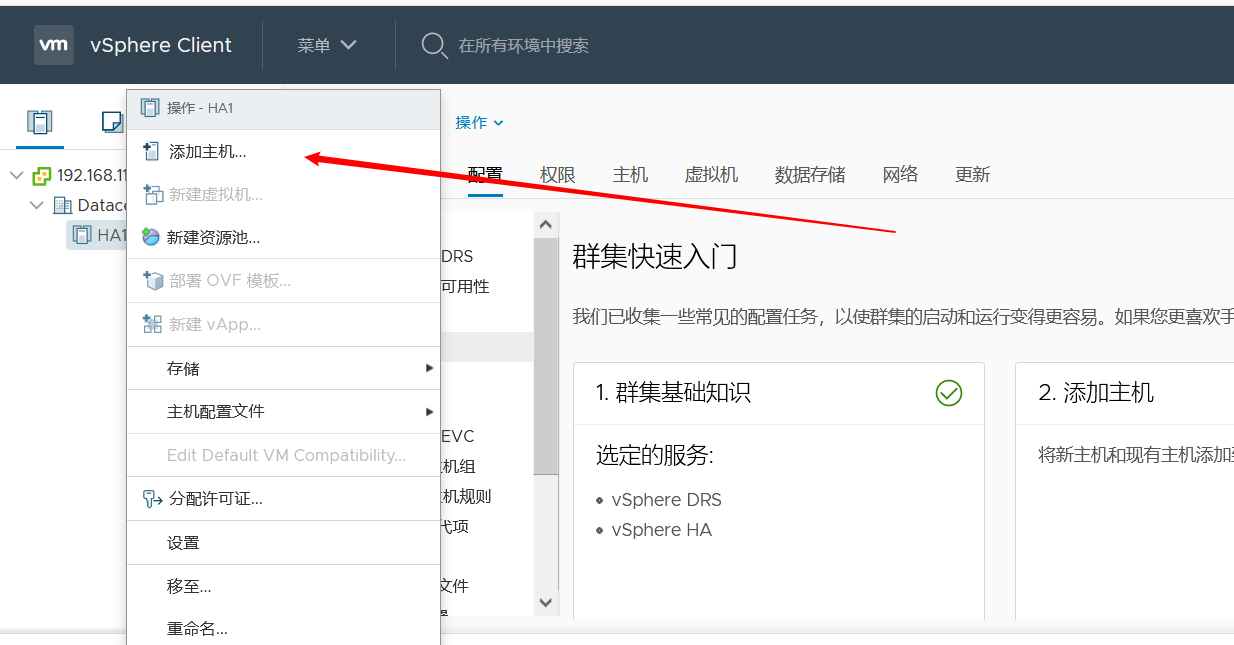Click the vCenter server icon in tree
The height and width of the screenshot is (645, 1234).
coord(41,176)
